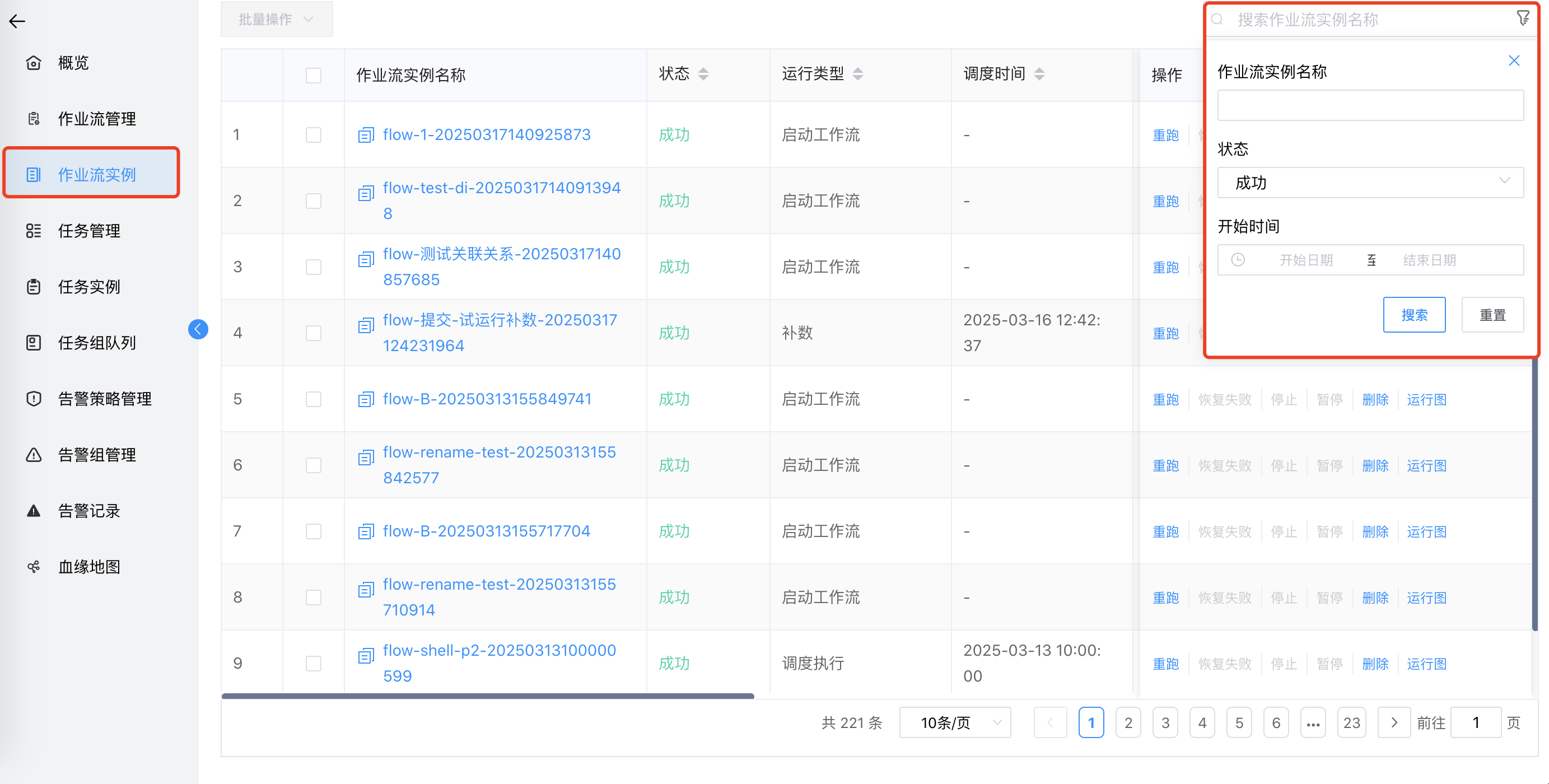The height and width of the screenshot is (784, 1549).
Task: Open the 10条/页 page size dropdown
Action: coord(954,722)
